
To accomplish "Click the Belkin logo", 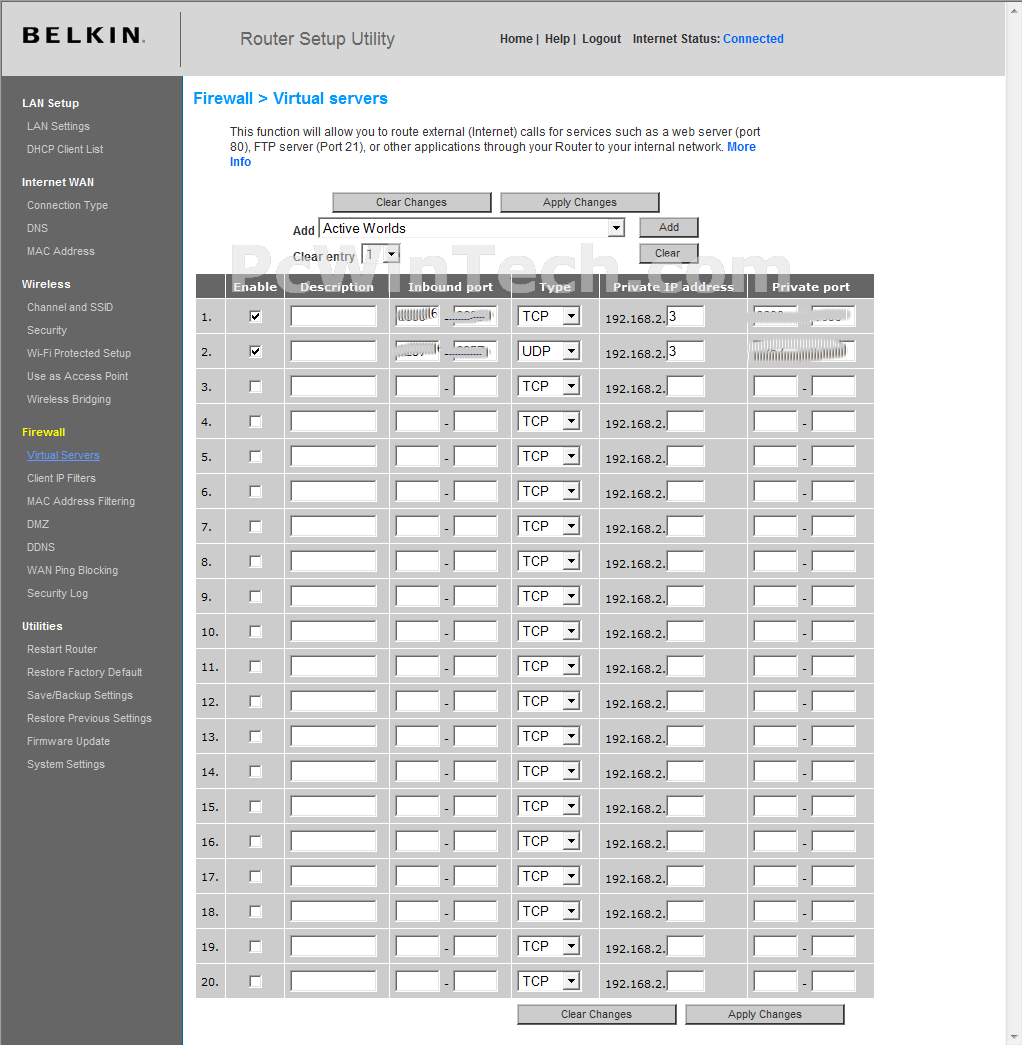I will [x=83, y=36].
